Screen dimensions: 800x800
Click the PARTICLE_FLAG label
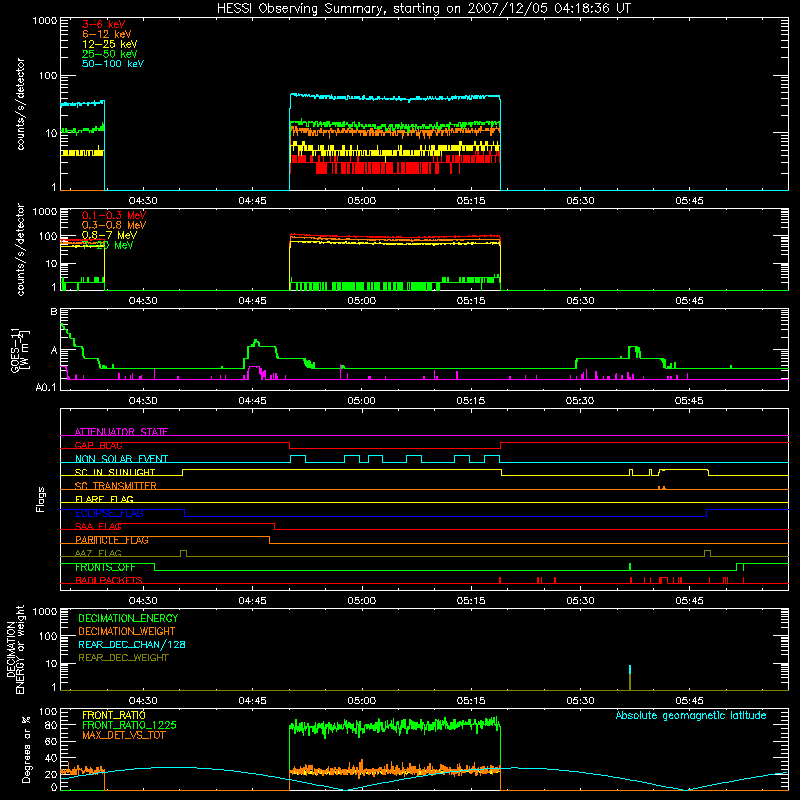point(112,540)
